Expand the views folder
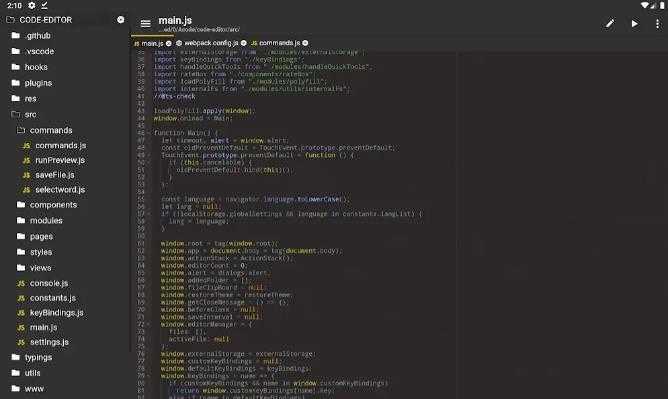Image resolution: width=668 pixels, height=399 pixels. [40, 268]
